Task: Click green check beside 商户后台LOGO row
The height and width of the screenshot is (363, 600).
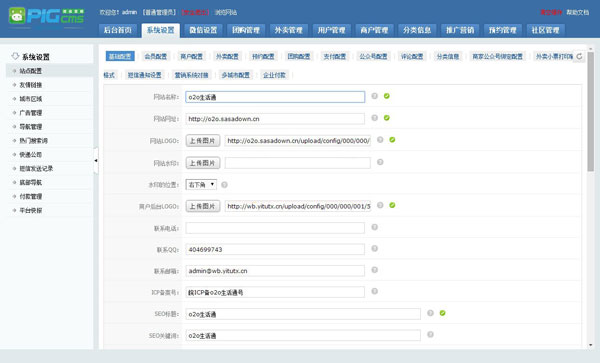Action: [392, 205]
